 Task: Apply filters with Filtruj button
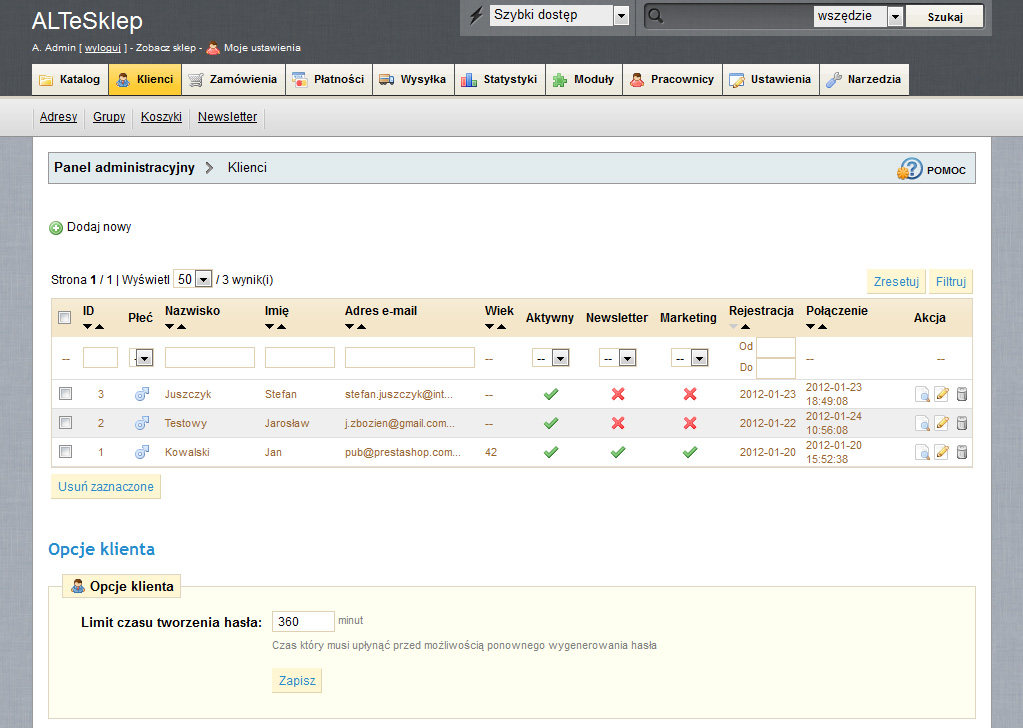click(951, 282)
